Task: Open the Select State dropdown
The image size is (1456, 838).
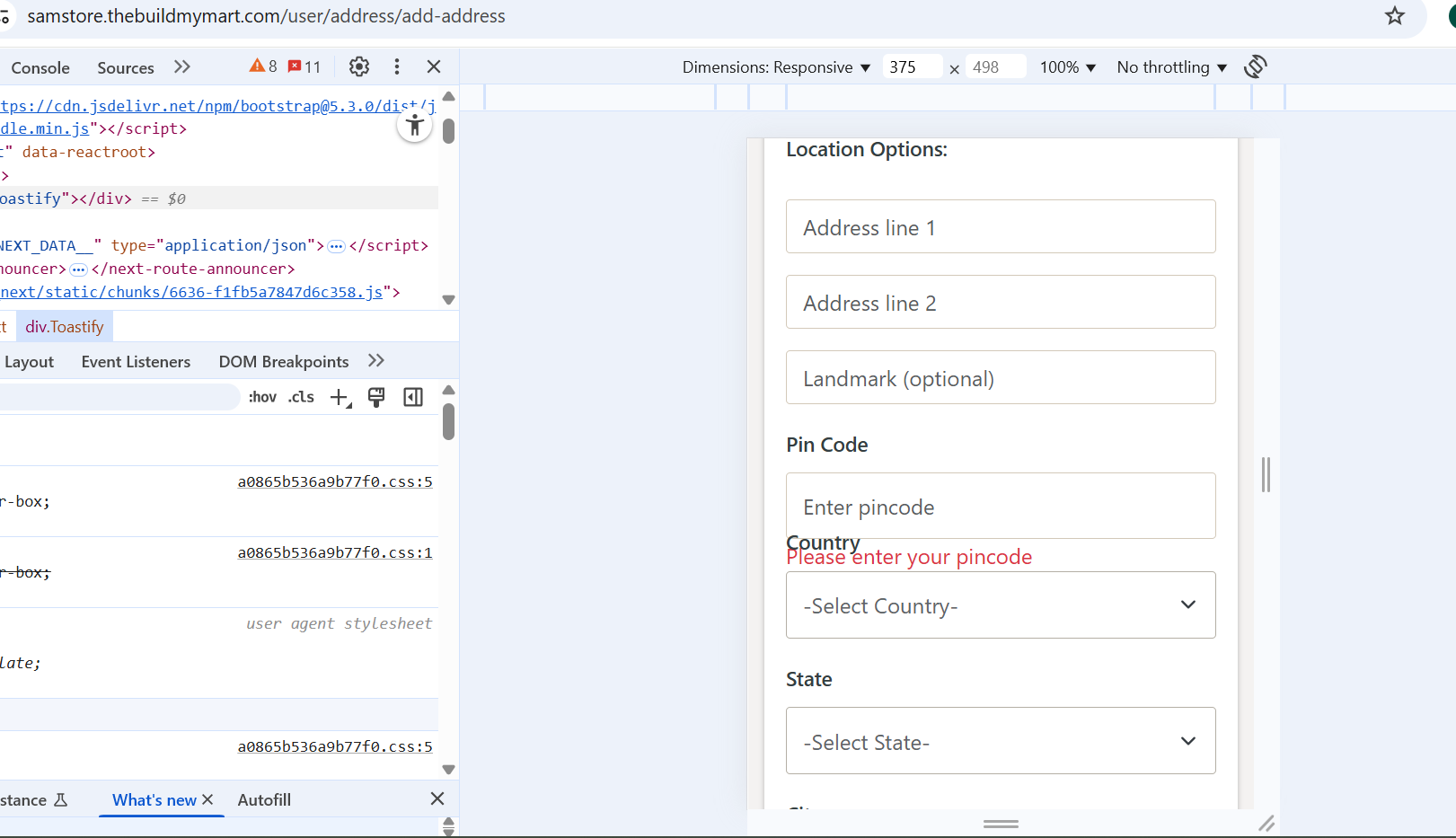Action: [x=1001, y=741]
